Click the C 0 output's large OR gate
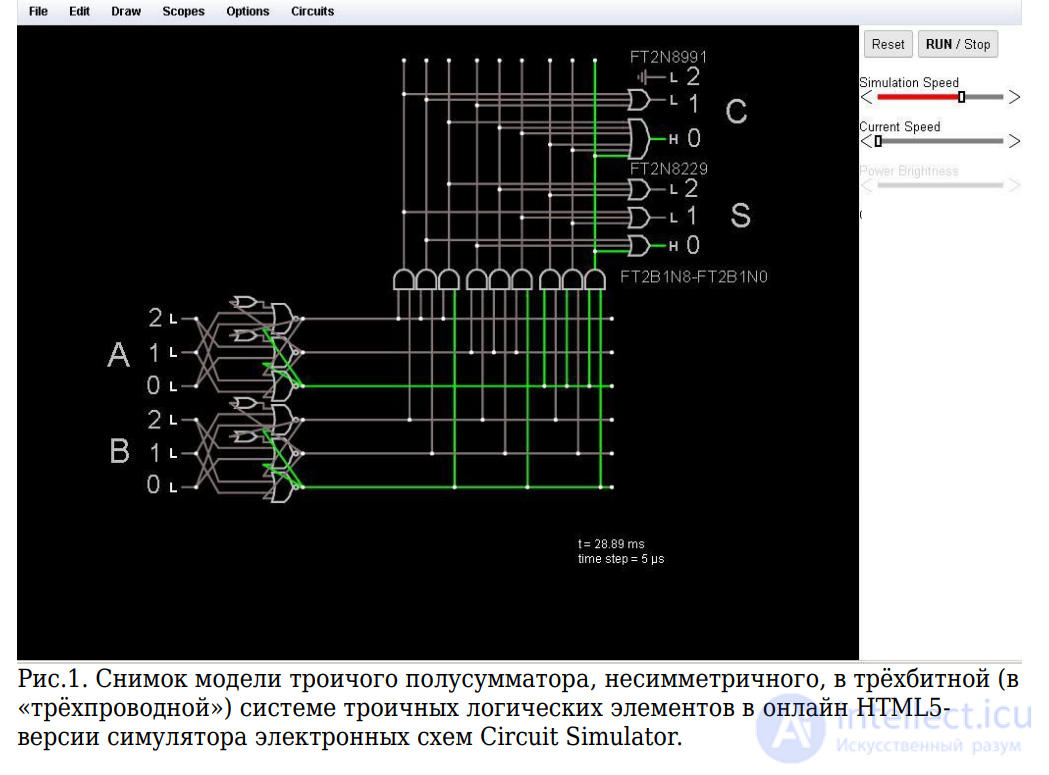 point(639,139)
